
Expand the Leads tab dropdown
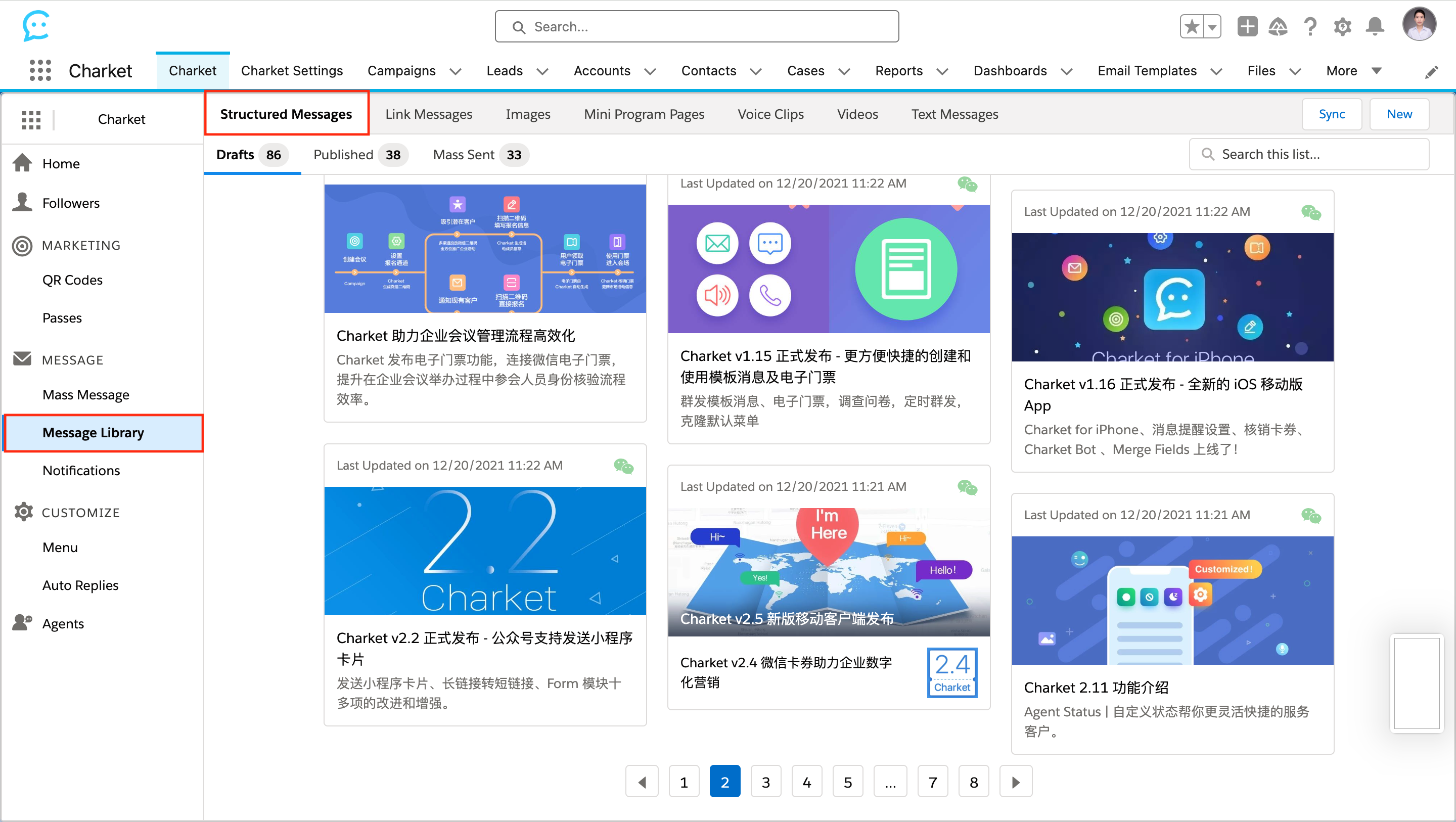(542, 71)
